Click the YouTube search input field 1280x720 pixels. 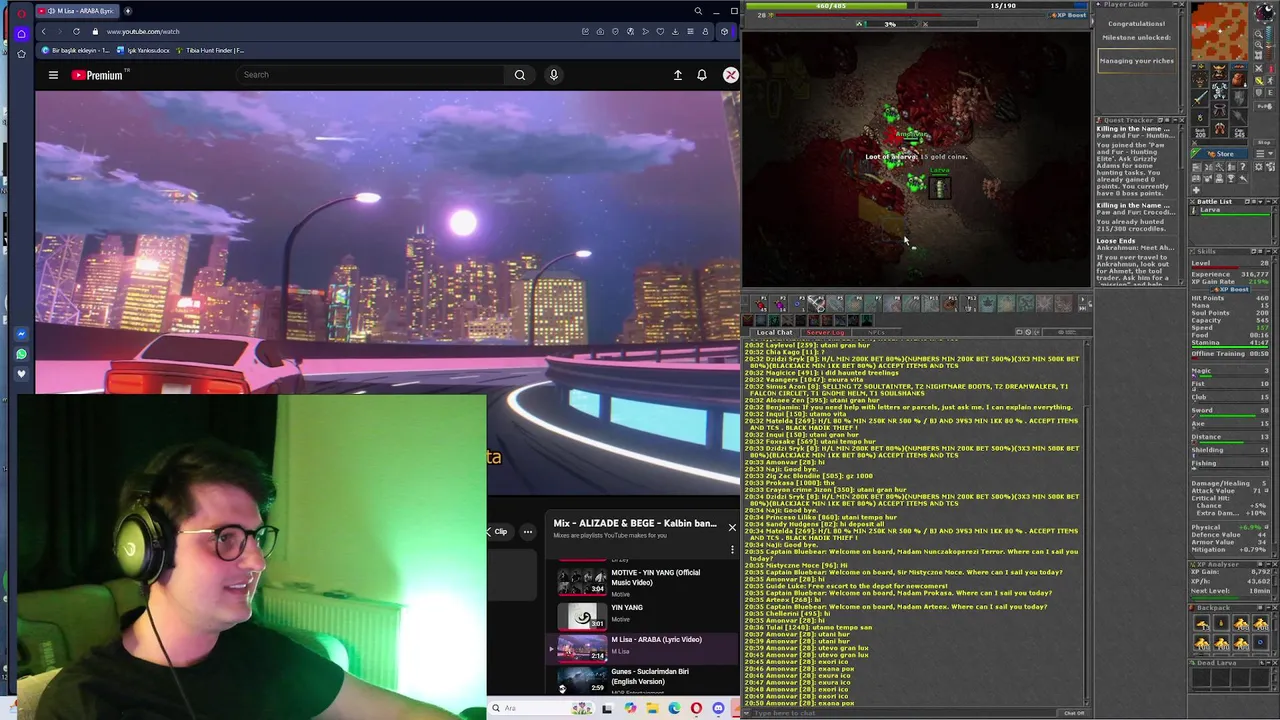[x=370, y=75]
